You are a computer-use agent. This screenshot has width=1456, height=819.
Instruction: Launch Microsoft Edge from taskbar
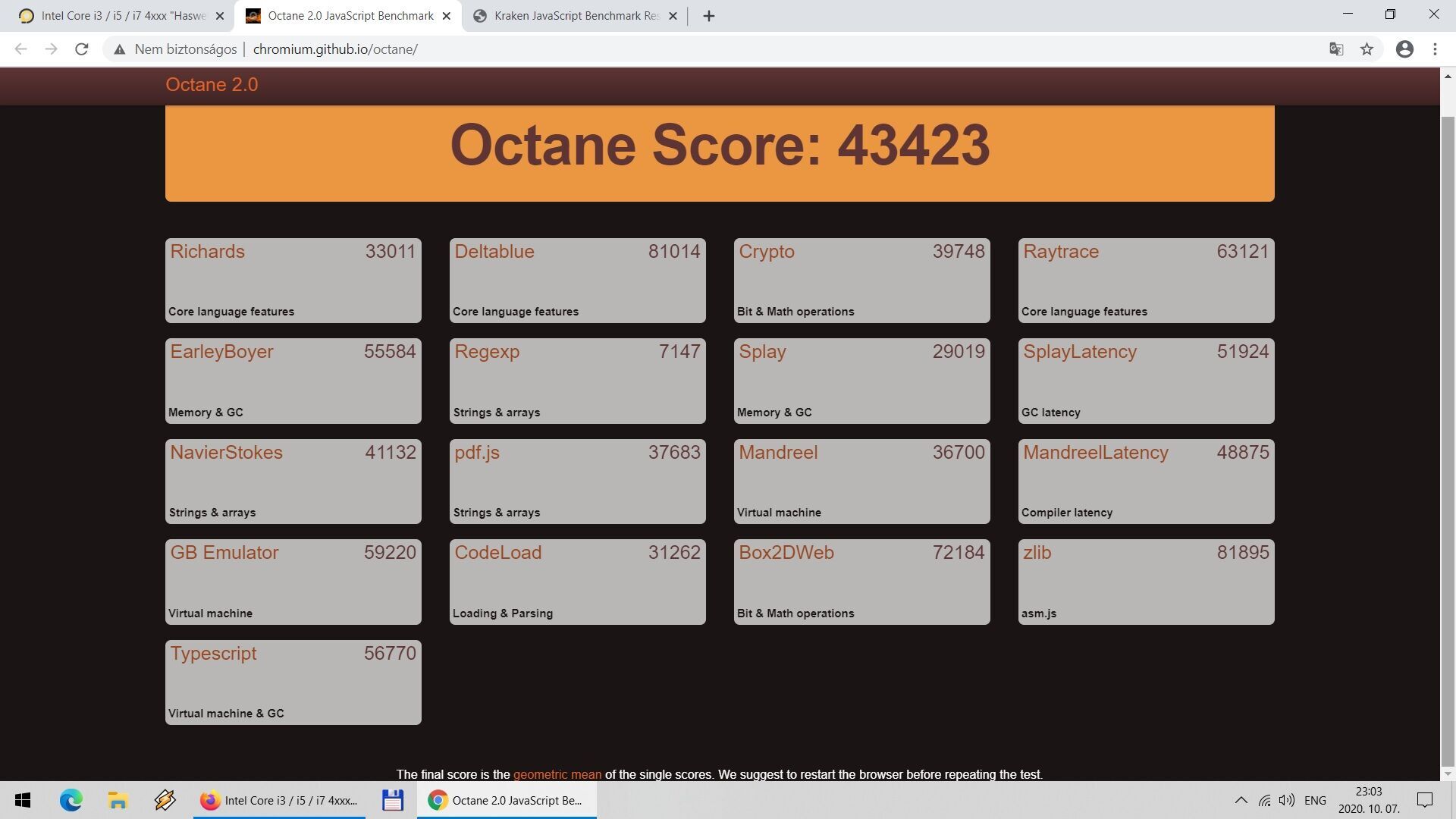pos(71,800)
